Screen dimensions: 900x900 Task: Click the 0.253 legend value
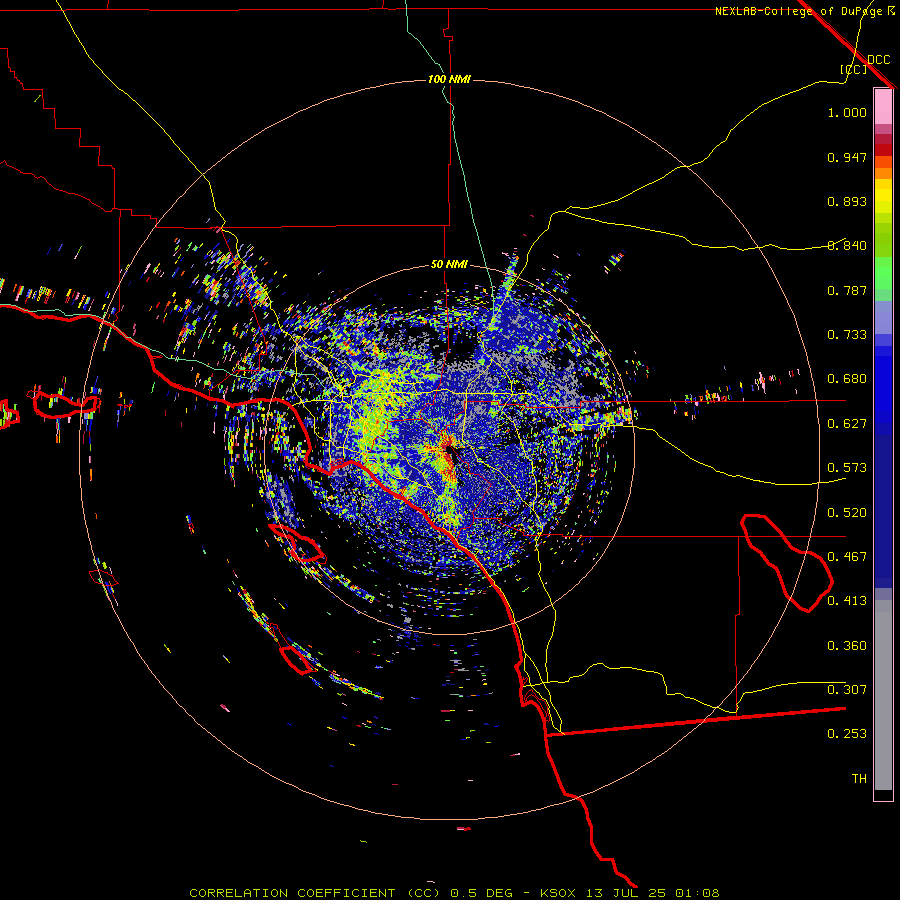pos(847,734)
